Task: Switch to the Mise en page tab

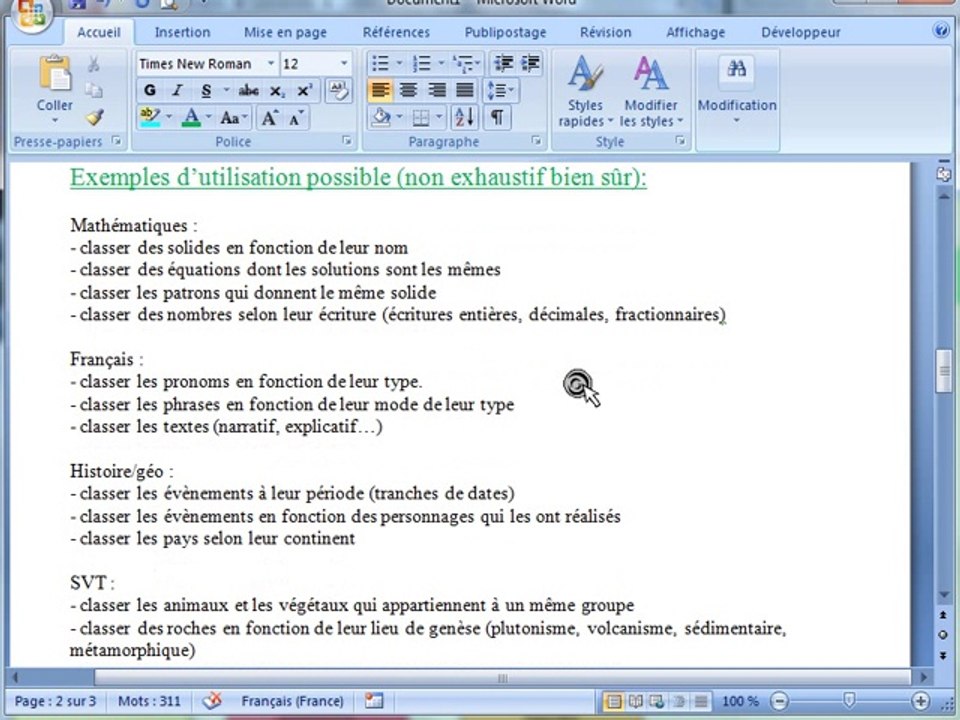Action: tap(285, 32)
